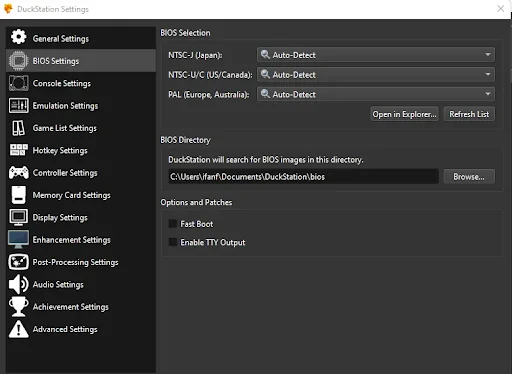This screenshot has width=512, height=374.
Task: Click the Open in Explorer button
Action: pos(404,114)
